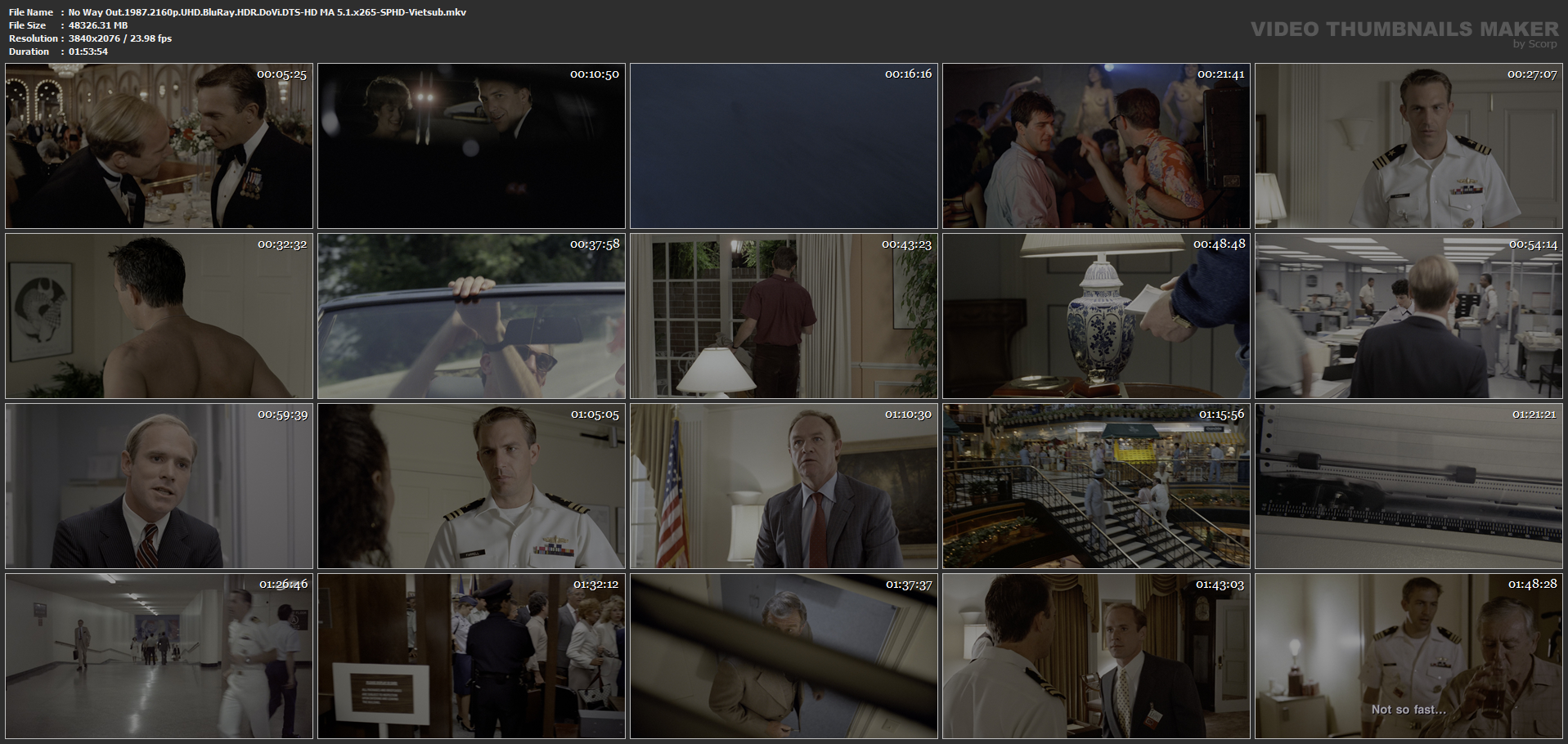Image resolution: width=1568 pixels, height=744 pixels.
Task: Click the 'Not so fast...' subtitle text
Action: [1409, 710]
